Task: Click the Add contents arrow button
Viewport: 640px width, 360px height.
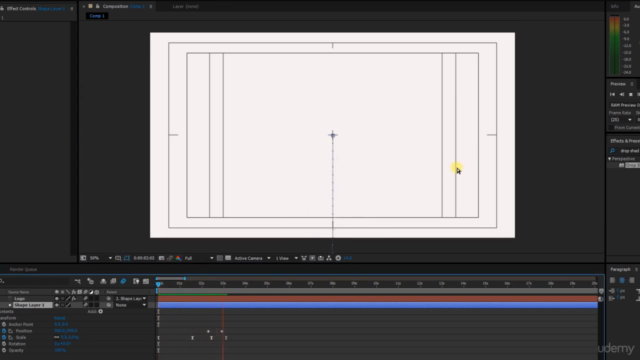Action: pos(100,311)
